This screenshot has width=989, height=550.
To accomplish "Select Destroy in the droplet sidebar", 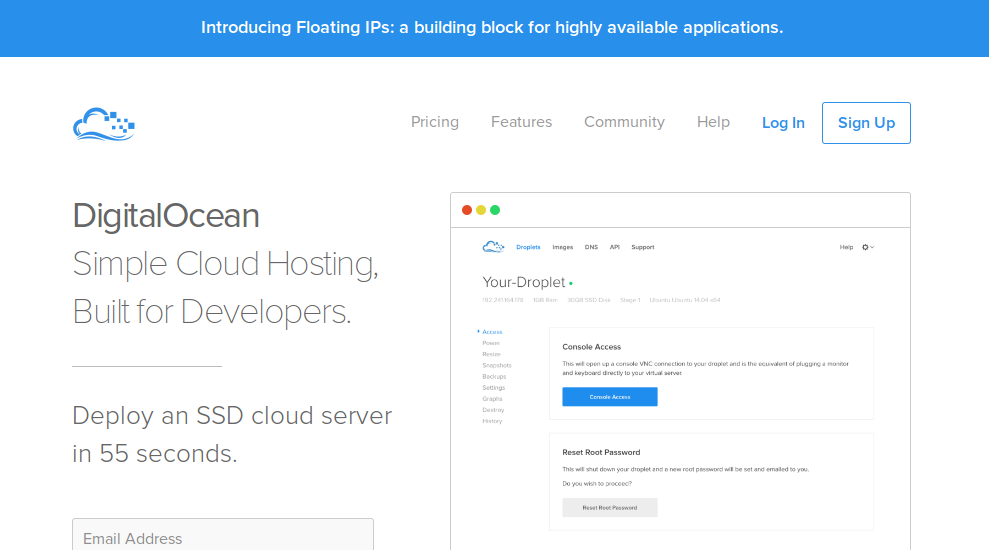I will pos(493,410).
